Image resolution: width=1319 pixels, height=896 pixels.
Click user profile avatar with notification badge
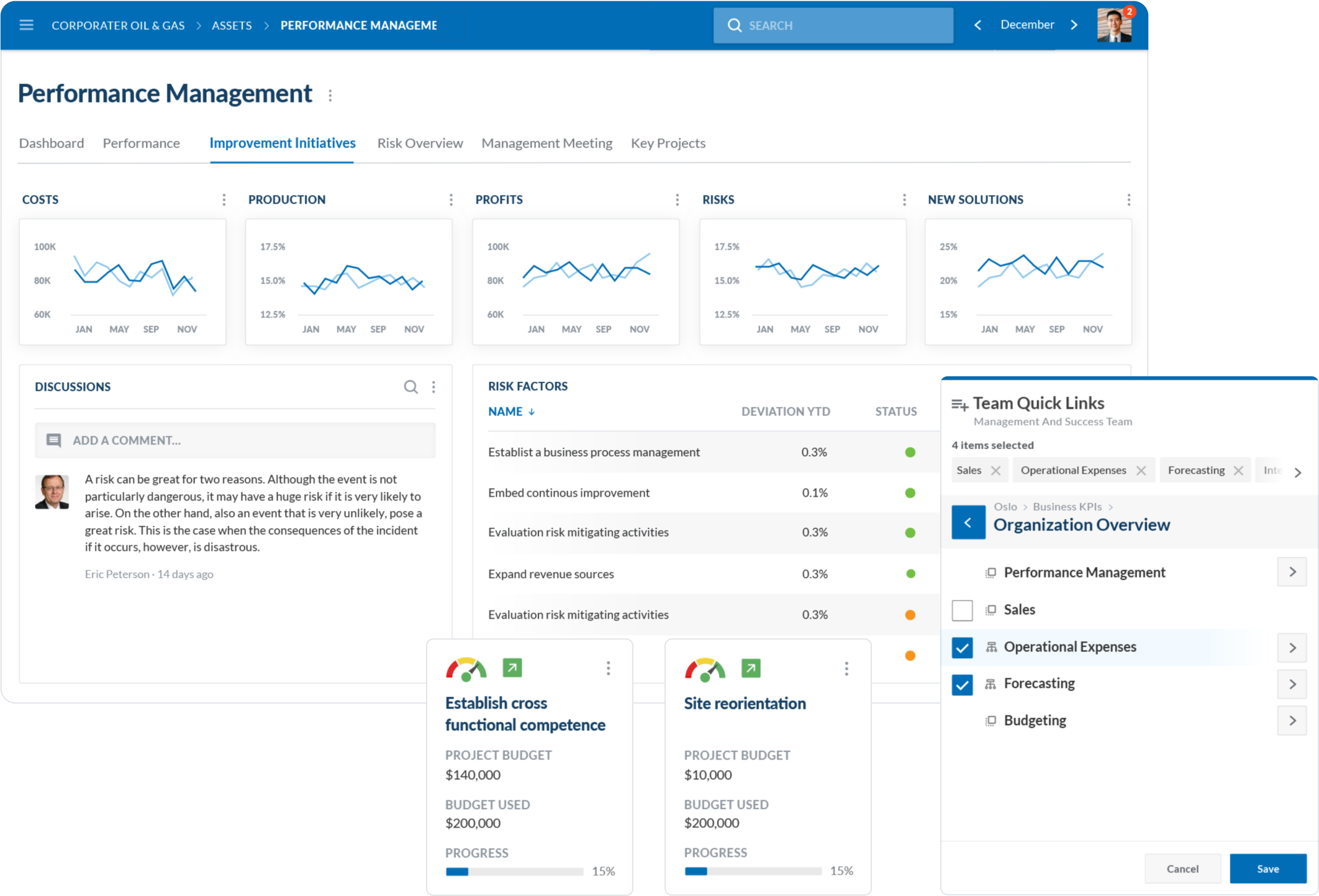pyautogui.click(x=1113, y=25)
